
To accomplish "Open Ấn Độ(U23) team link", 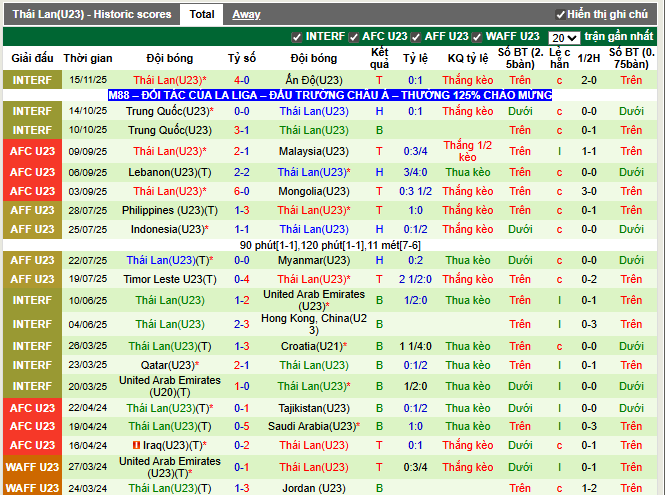I will [x=314, y=80].
